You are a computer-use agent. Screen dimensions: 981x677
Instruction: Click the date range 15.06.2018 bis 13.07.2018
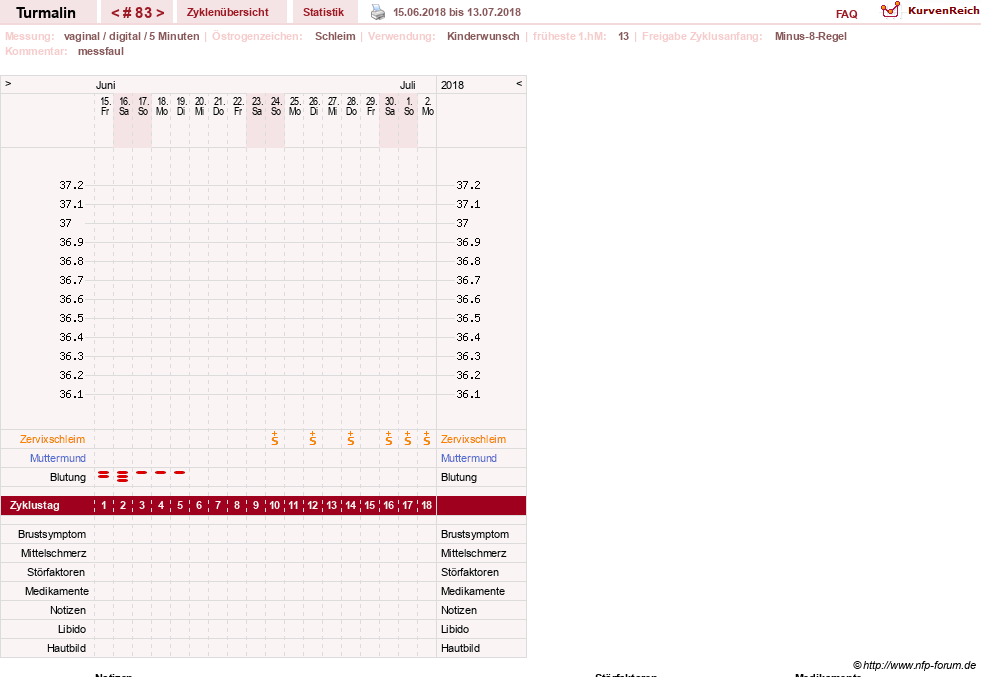(x=457, y=12)
